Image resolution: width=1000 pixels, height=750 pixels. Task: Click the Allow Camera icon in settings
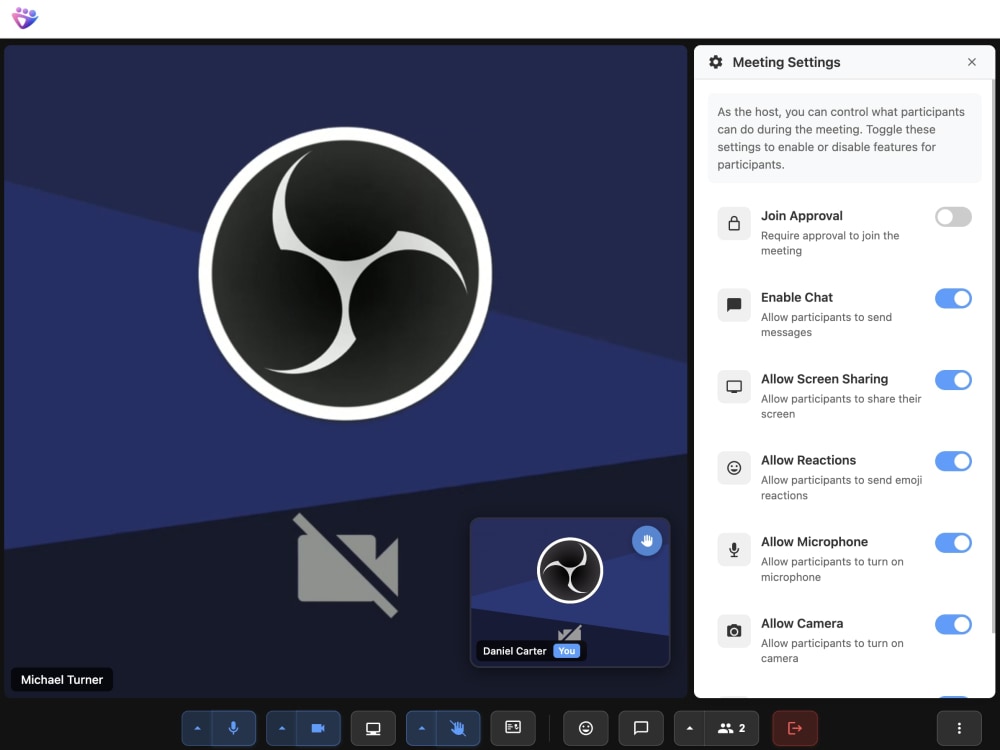(x=734, y=631)
